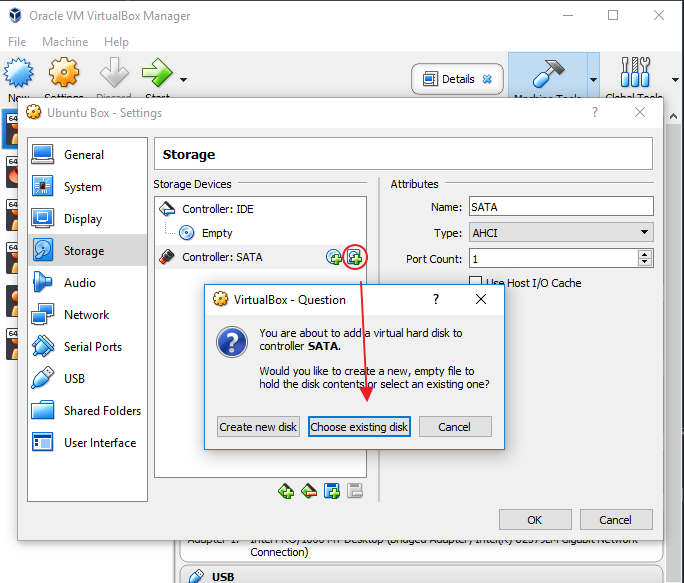Select the Network settings category
Image resolution: width=684 pixels, height=583 pixels.
pos(88,315)
